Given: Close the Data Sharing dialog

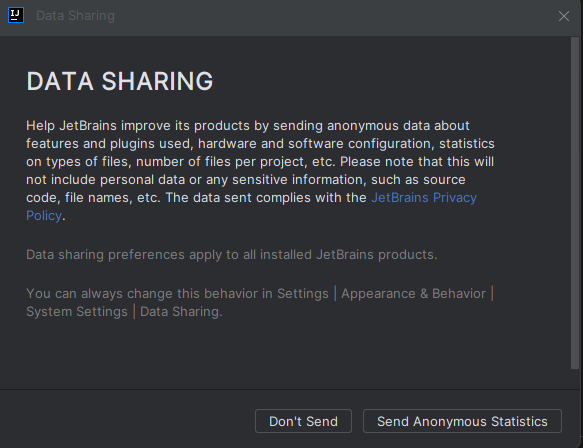Looking at the screenshot, I should [564, 16].
